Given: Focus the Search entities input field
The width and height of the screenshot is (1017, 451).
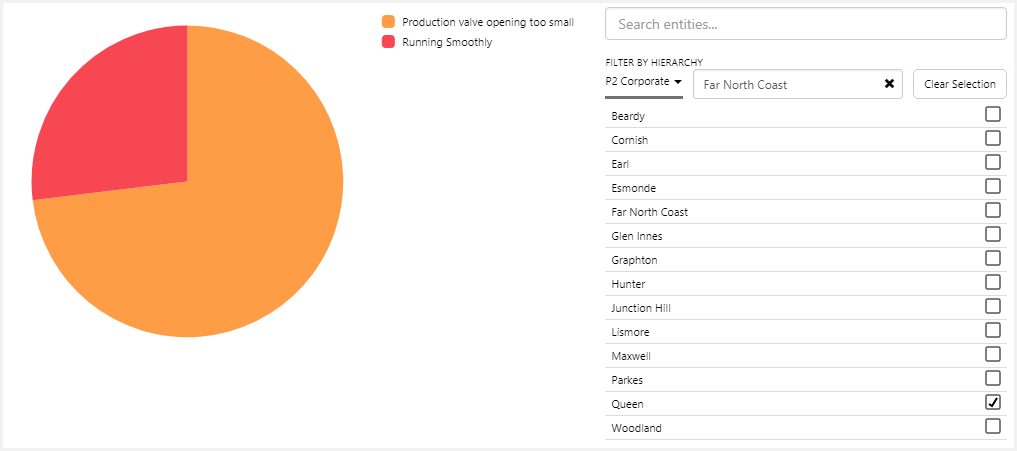Looking at the screenshot, I should coord(805,24).
